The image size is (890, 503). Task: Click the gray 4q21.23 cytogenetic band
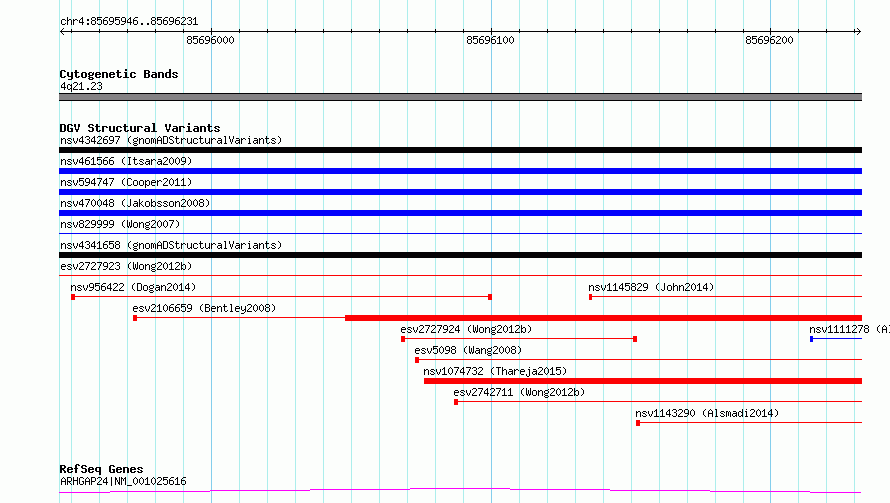tap(460, 97)
